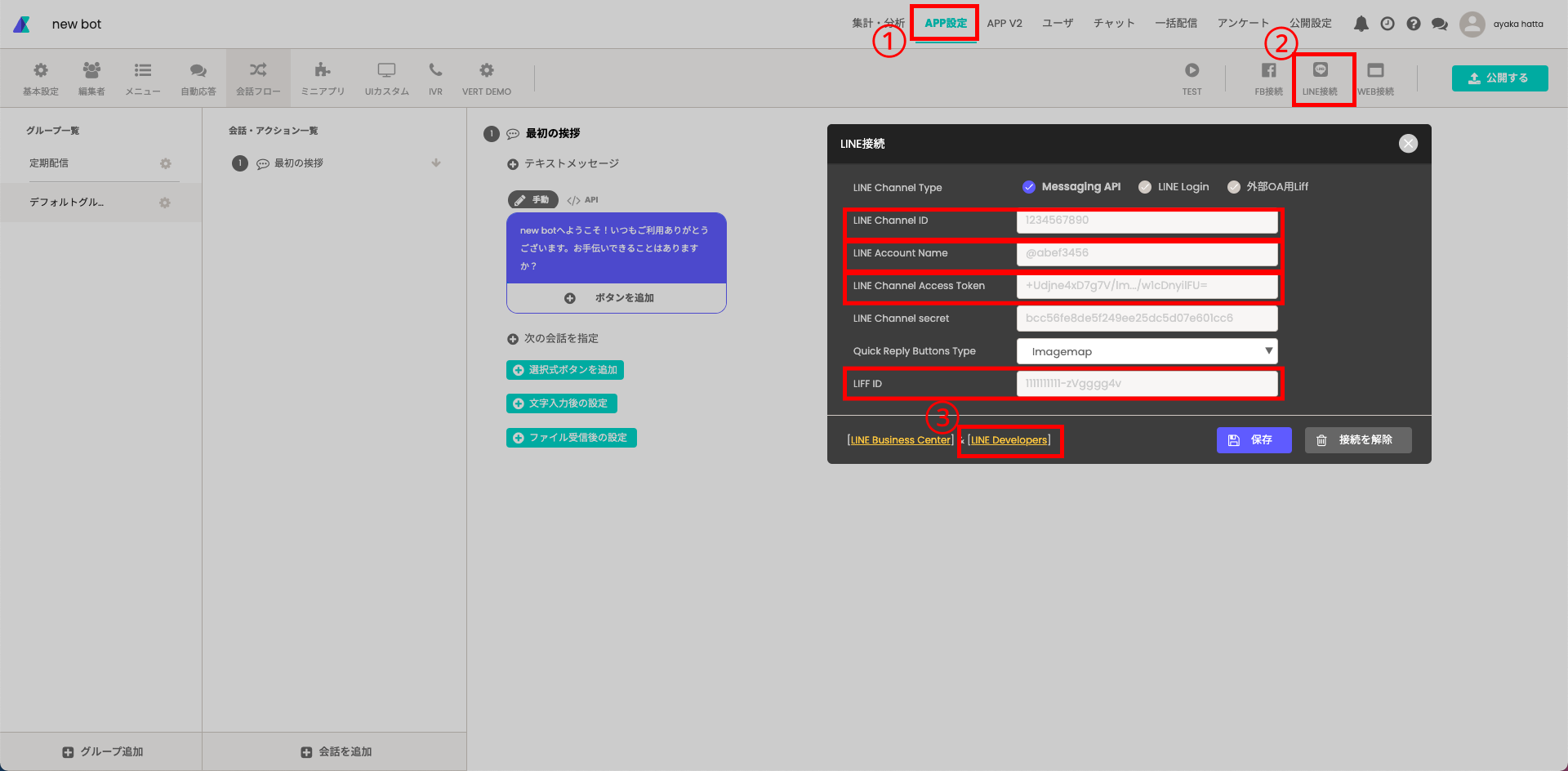
Task: Select デフォルトグル group in list
Action: coord(67,203)
